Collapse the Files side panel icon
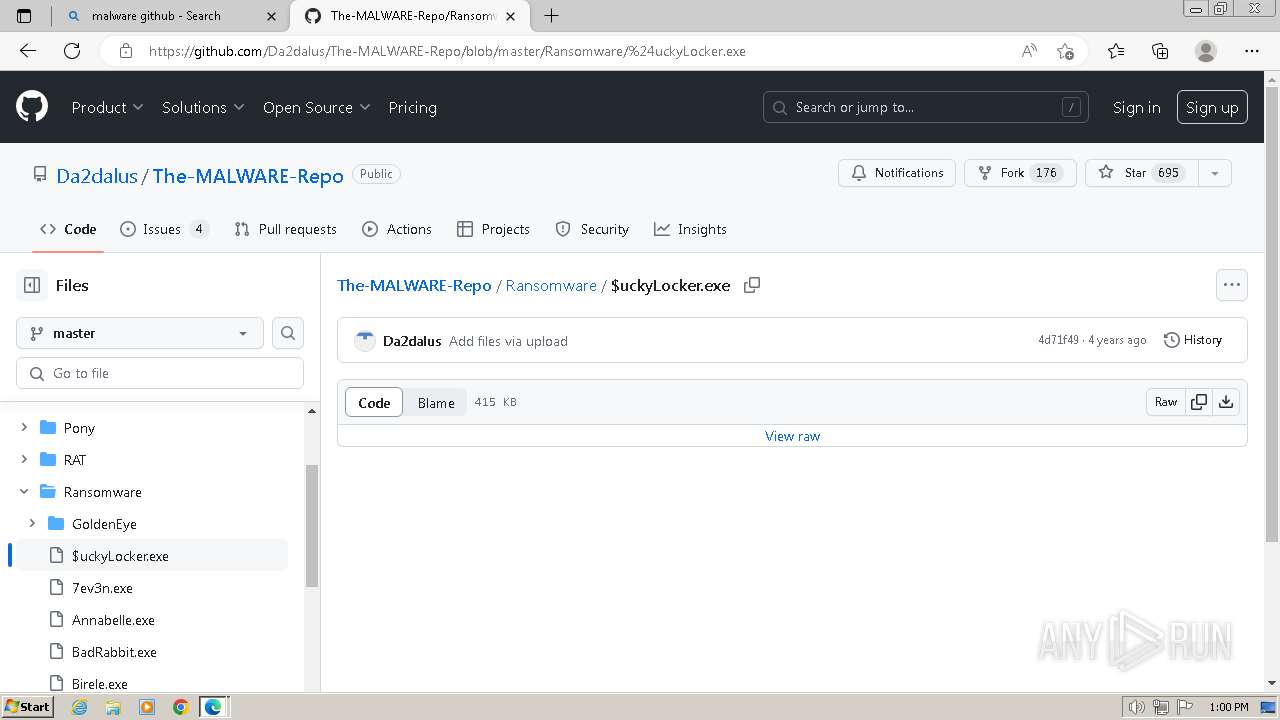Screen dimensions: 1280x720 tap(32, 285)
